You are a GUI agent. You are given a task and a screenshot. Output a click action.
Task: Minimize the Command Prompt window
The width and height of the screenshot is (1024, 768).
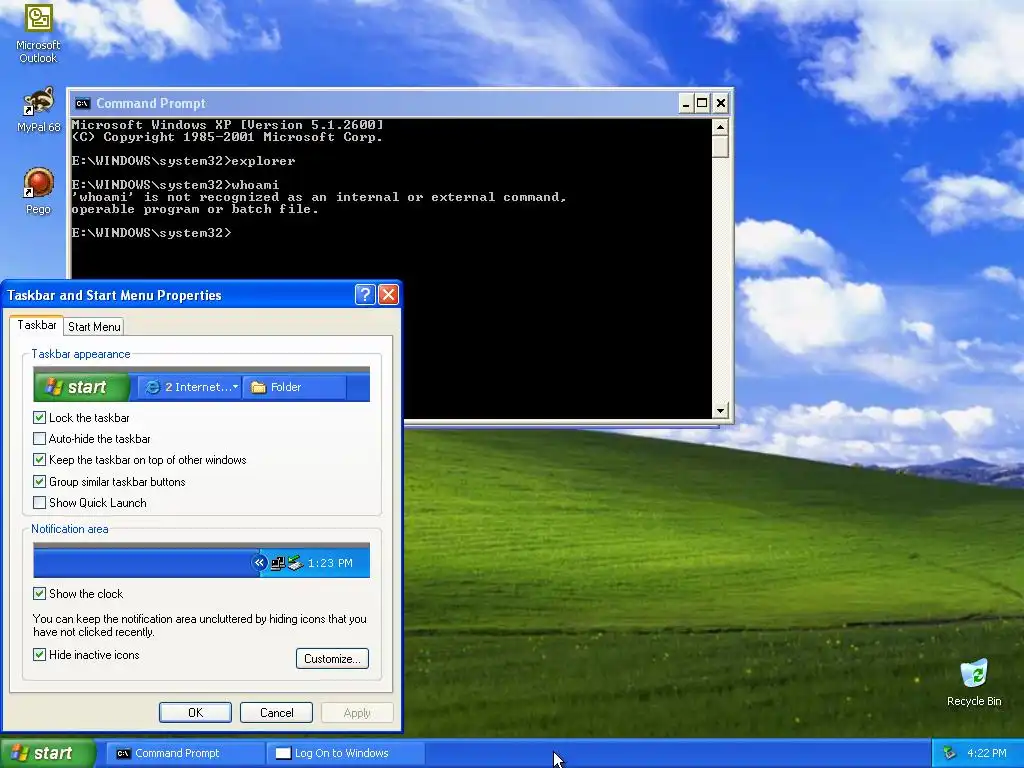pos(685,103)
